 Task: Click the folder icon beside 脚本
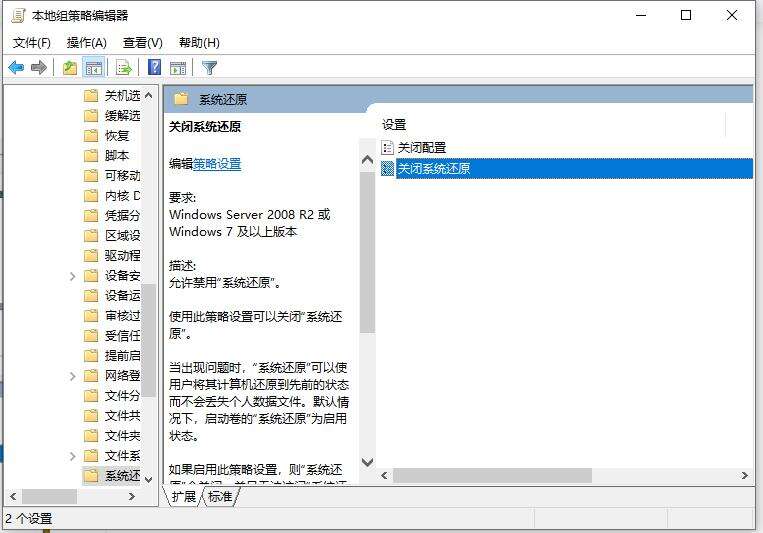pyautogui.click(x=91, y=155)
